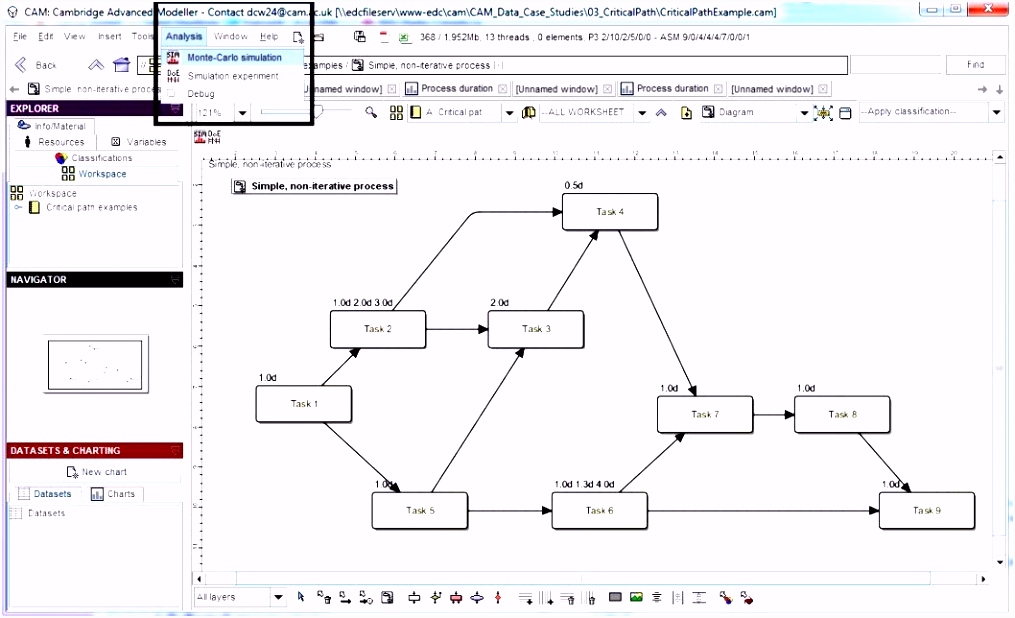Open the zoom percentage dropdown
1015x618 pixels.
[242, 113]
